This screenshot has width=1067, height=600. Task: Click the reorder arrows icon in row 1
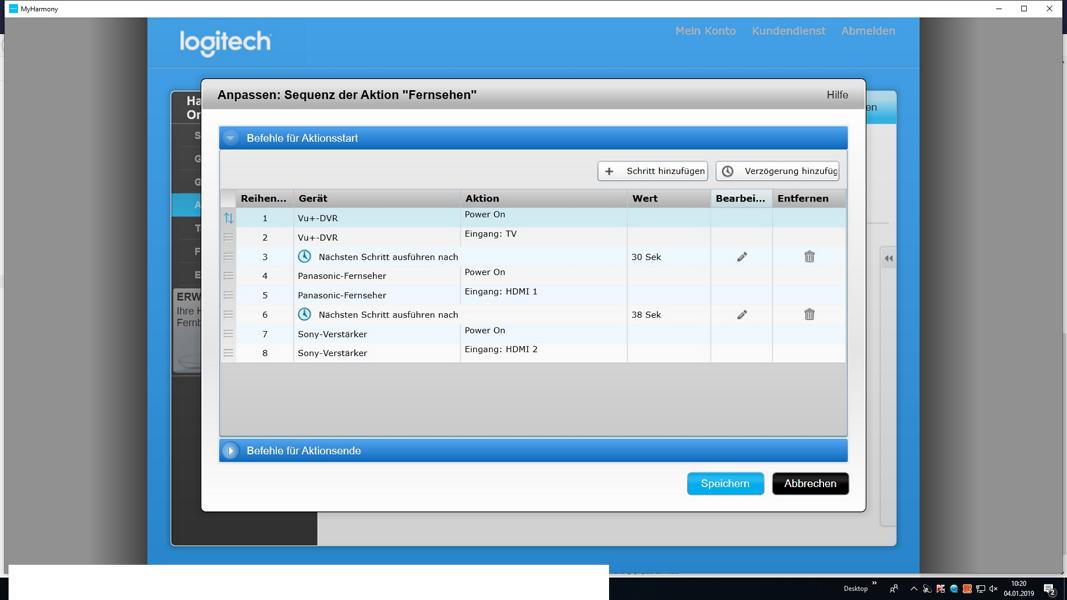tap(229, 218)
